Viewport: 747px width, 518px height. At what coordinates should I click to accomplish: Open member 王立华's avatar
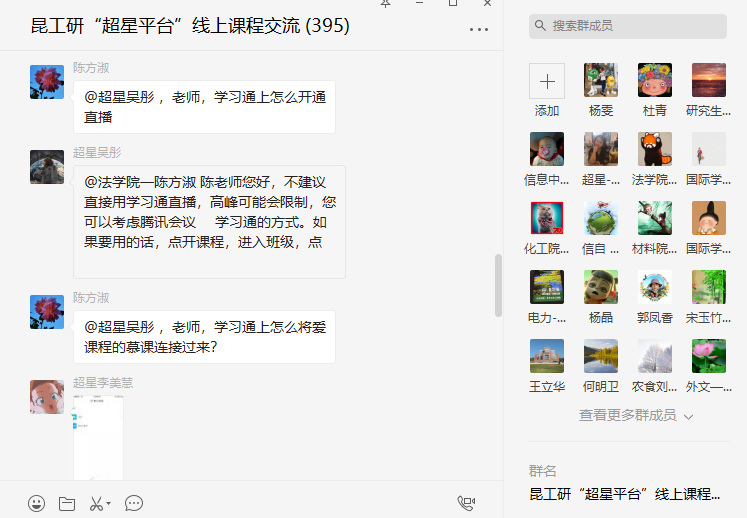click(x=547, y=356)
